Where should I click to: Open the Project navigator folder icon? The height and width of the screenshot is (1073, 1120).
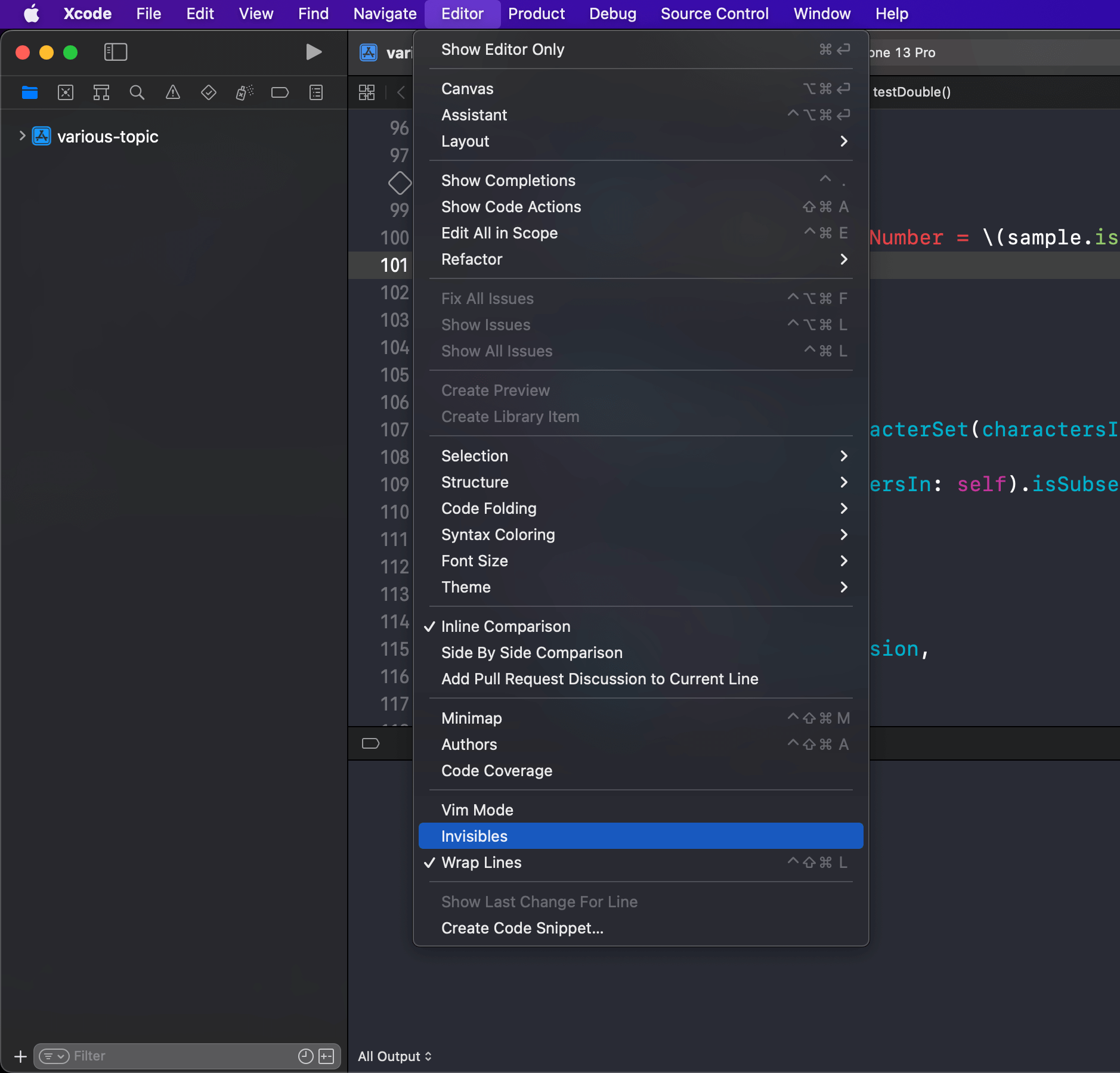(29, 92)
